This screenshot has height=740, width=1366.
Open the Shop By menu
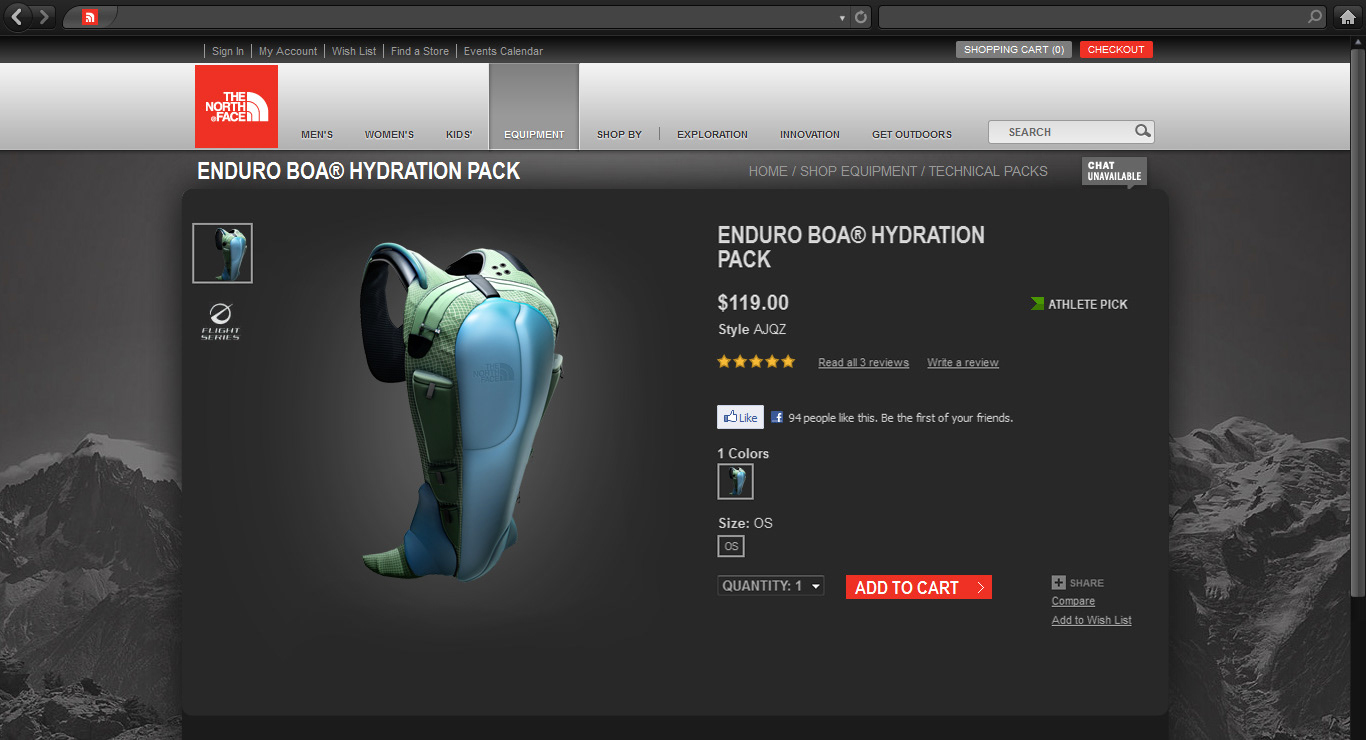[619, 134]
